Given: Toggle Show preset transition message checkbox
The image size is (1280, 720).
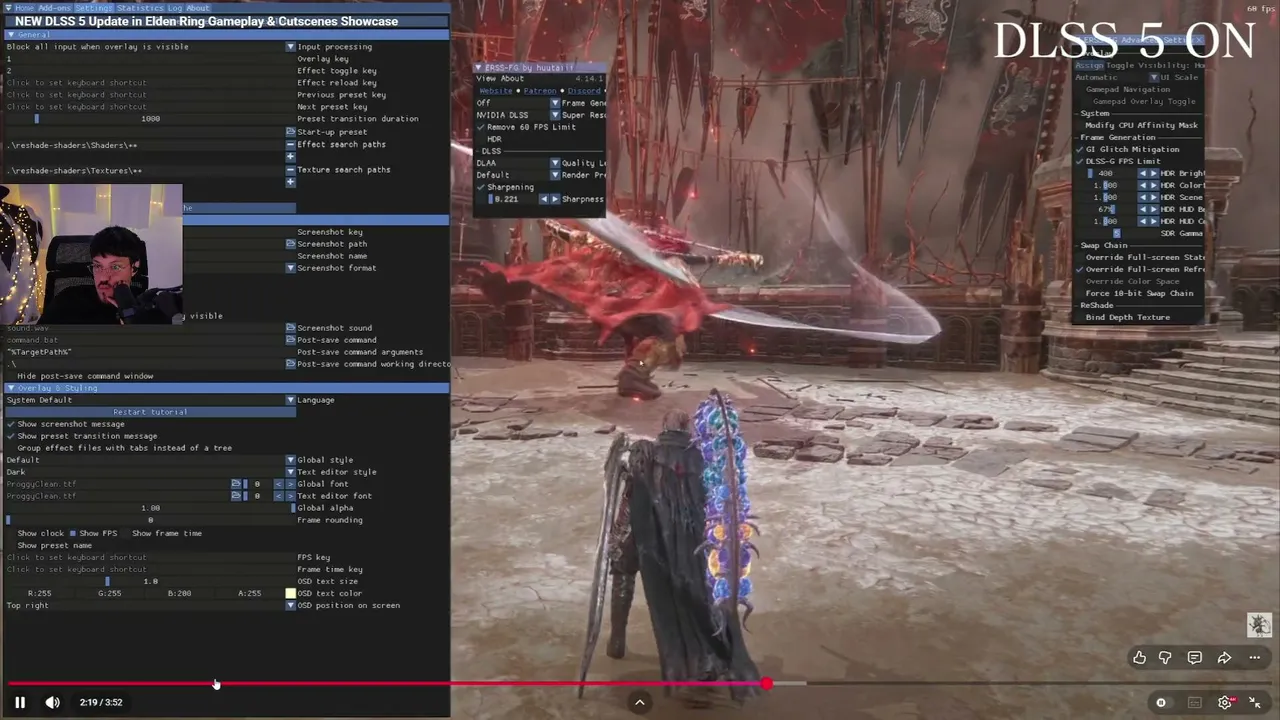Looking at the screenshot, I should pos(11,436).
